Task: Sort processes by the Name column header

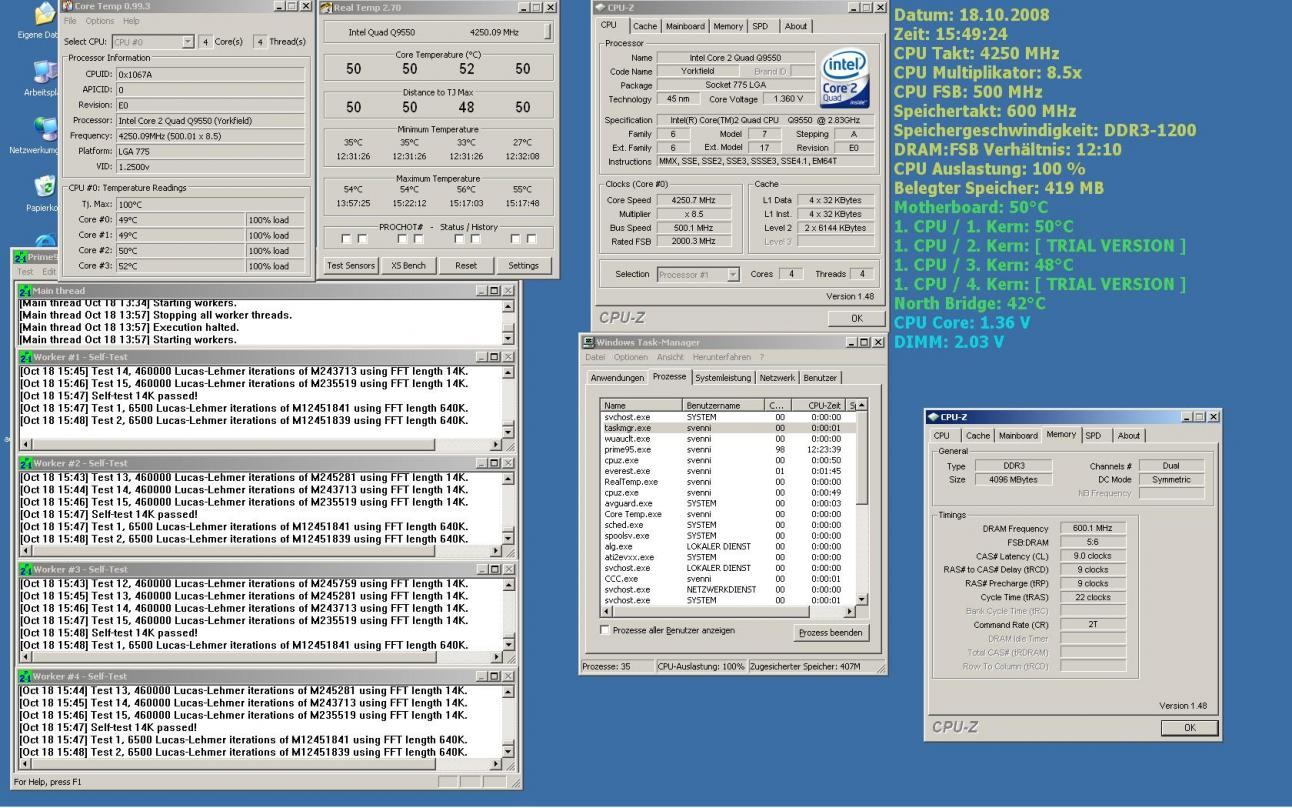Action: [x=641, y=405]
